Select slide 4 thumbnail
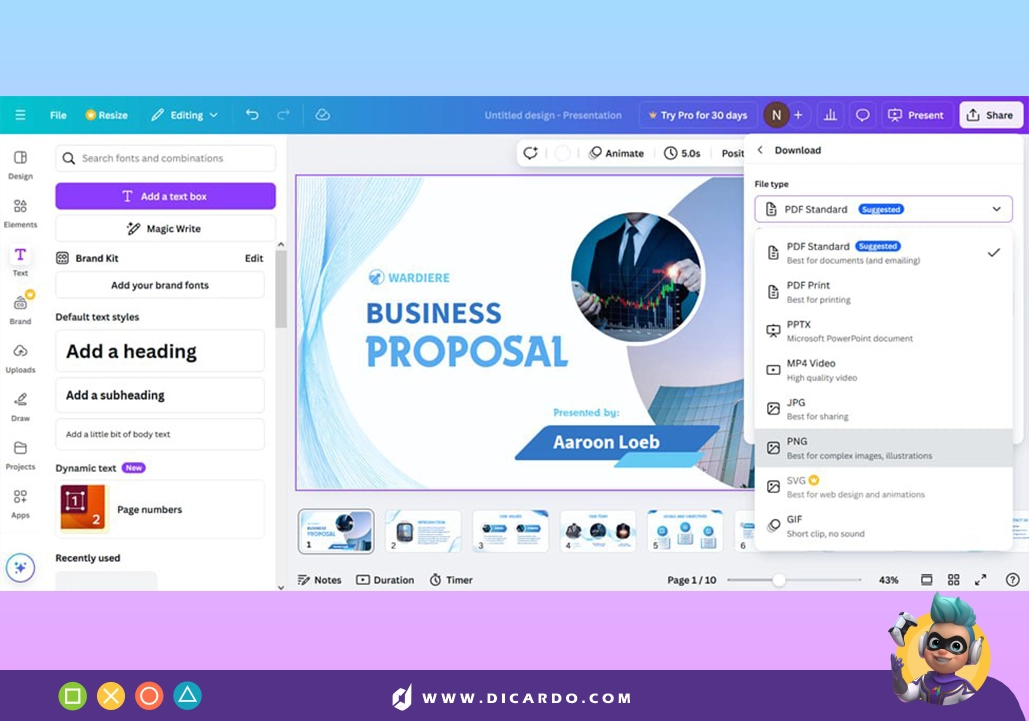 tap(598, 531)
